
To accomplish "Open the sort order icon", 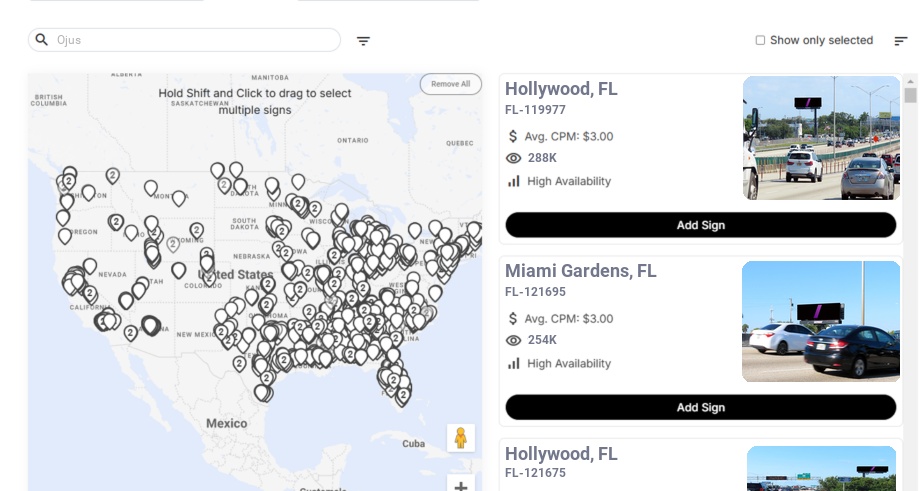I will click(901, 41).
